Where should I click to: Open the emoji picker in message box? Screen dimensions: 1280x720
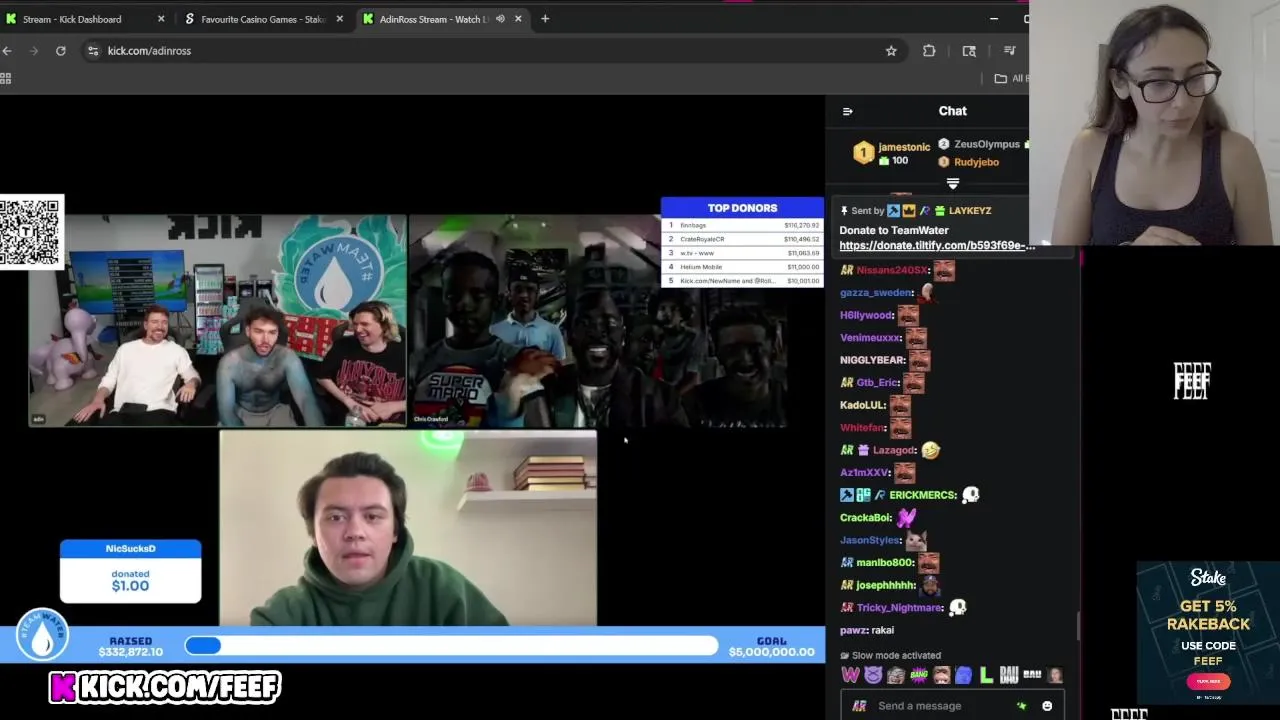[1047, 706]
